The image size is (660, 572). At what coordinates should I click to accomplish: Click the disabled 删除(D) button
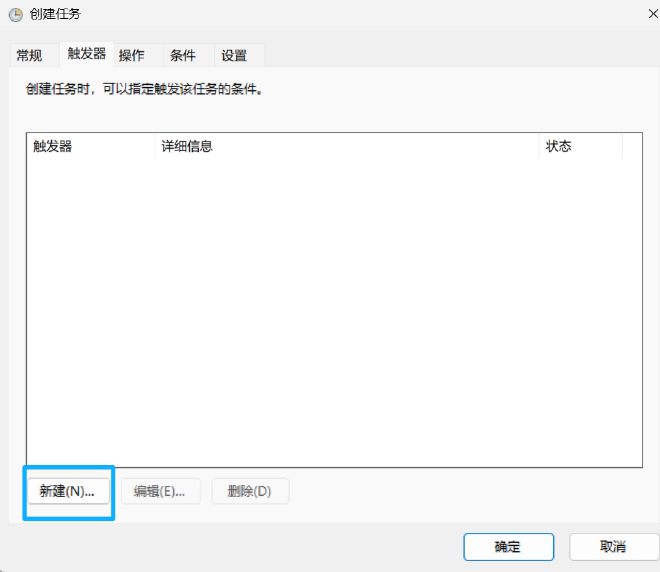(249, 491)
